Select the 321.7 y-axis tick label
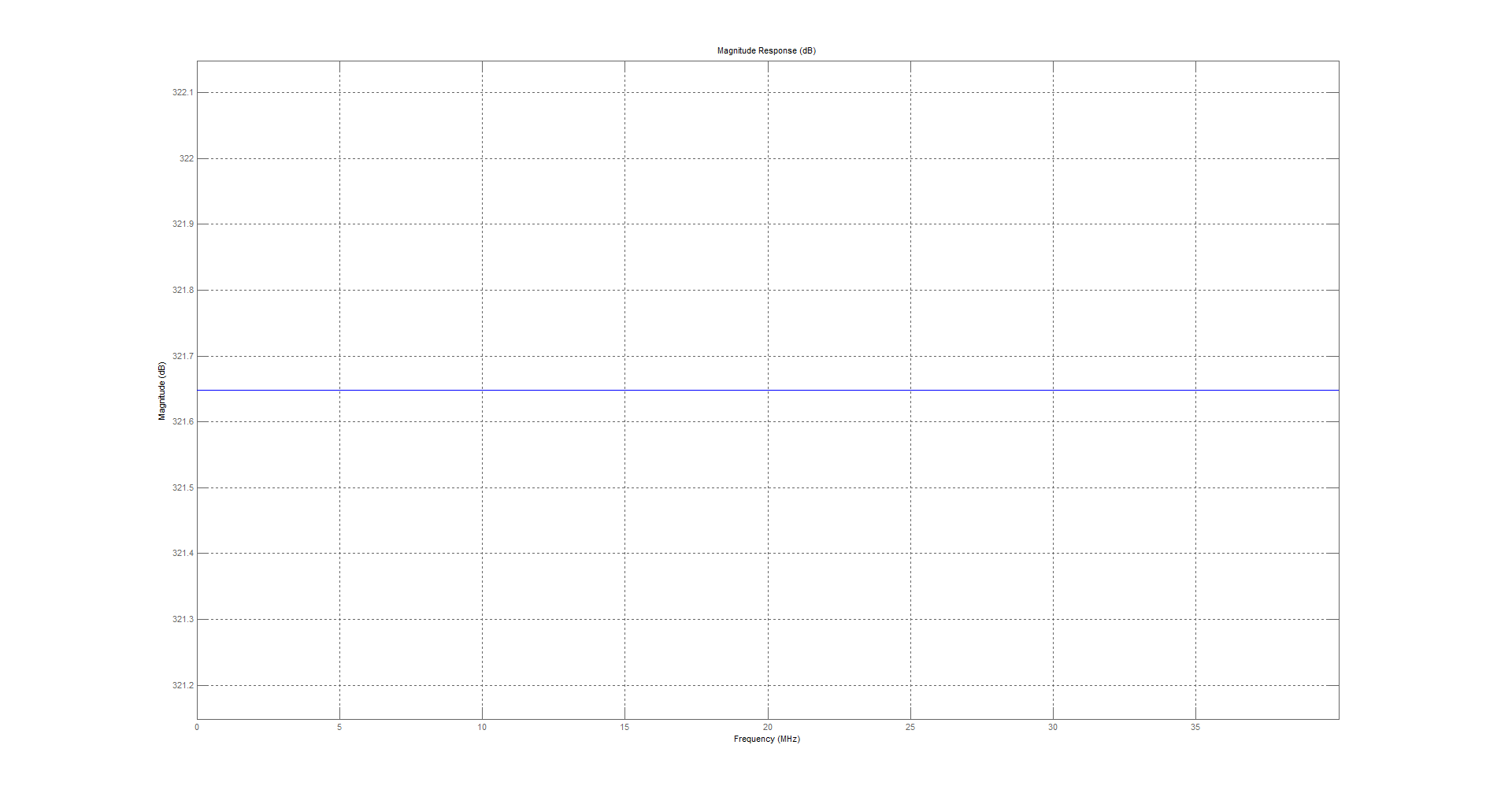Screen dimensions: 1512x808 (x=183, y=356)
